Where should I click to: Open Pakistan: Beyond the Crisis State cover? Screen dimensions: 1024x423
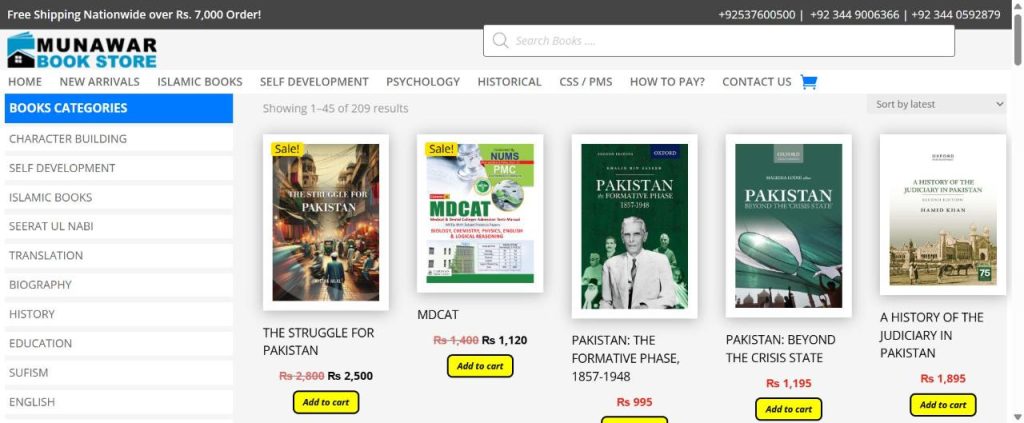pos(788,226)
